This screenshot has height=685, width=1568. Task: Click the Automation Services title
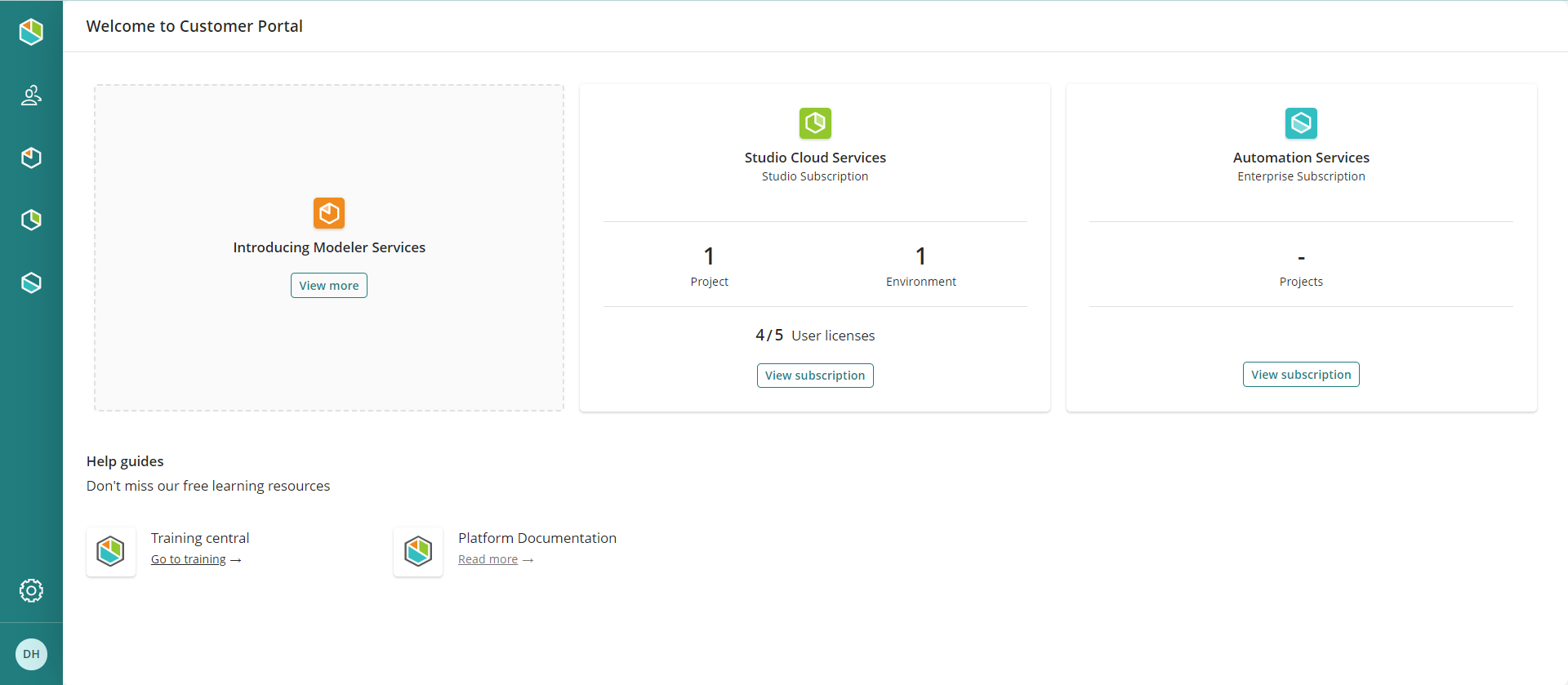pyautogui.click(x=1301, y=158)
